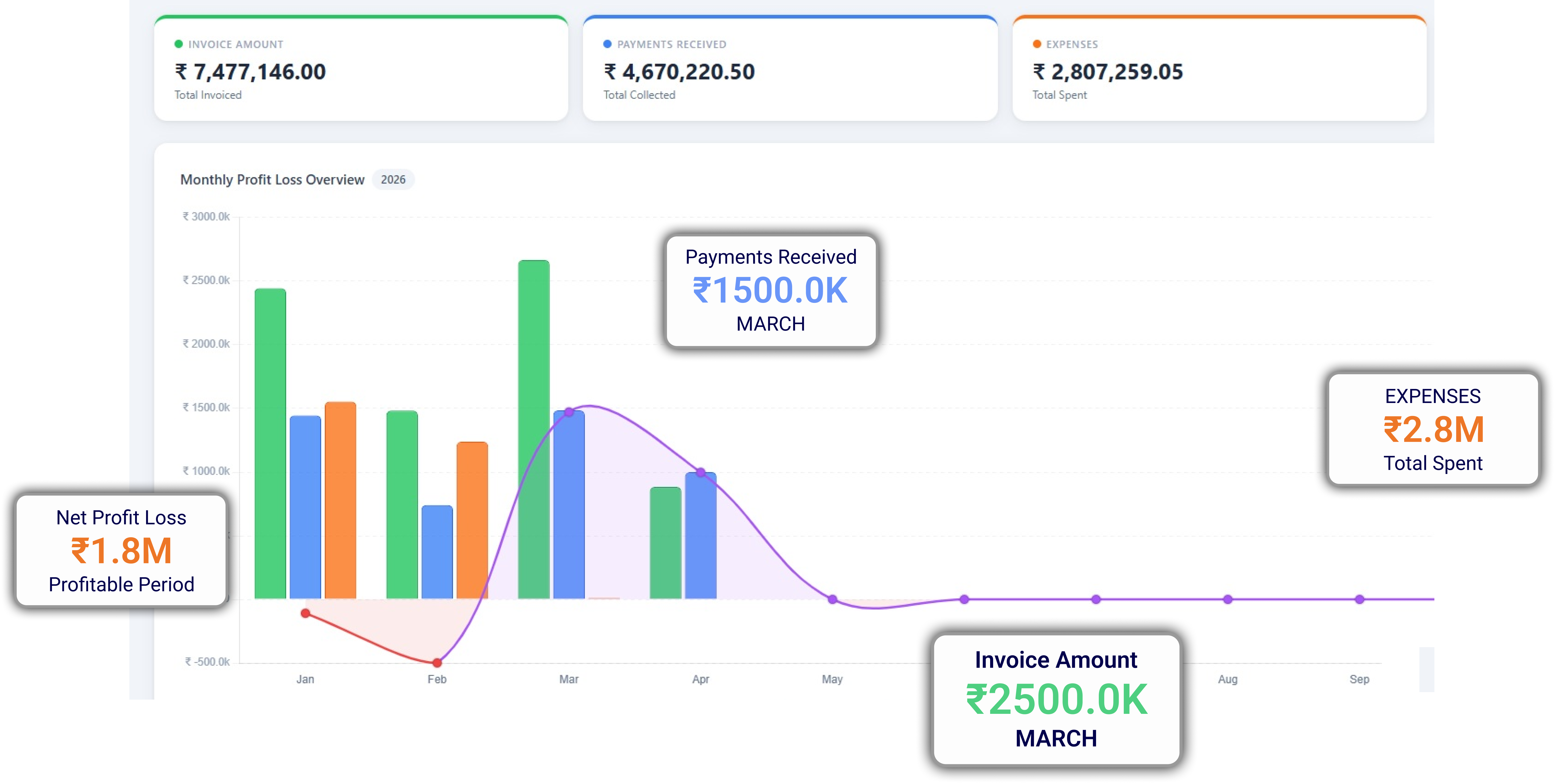Open the Payments Received ₹ 4,670,220.50 card
Image resolution: width=1555 pixels, height=784 pixels.
tap(679, 72)
